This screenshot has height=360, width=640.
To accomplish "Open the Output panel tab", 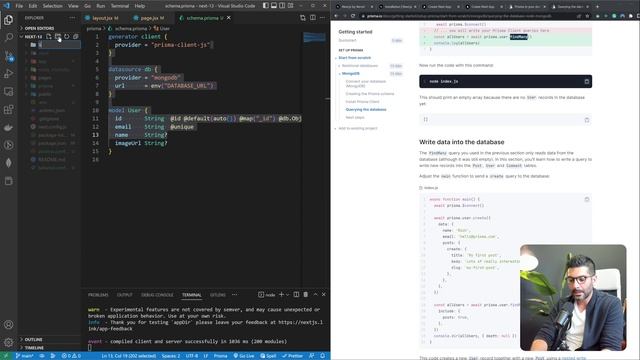I will click(x=124, y=295).
